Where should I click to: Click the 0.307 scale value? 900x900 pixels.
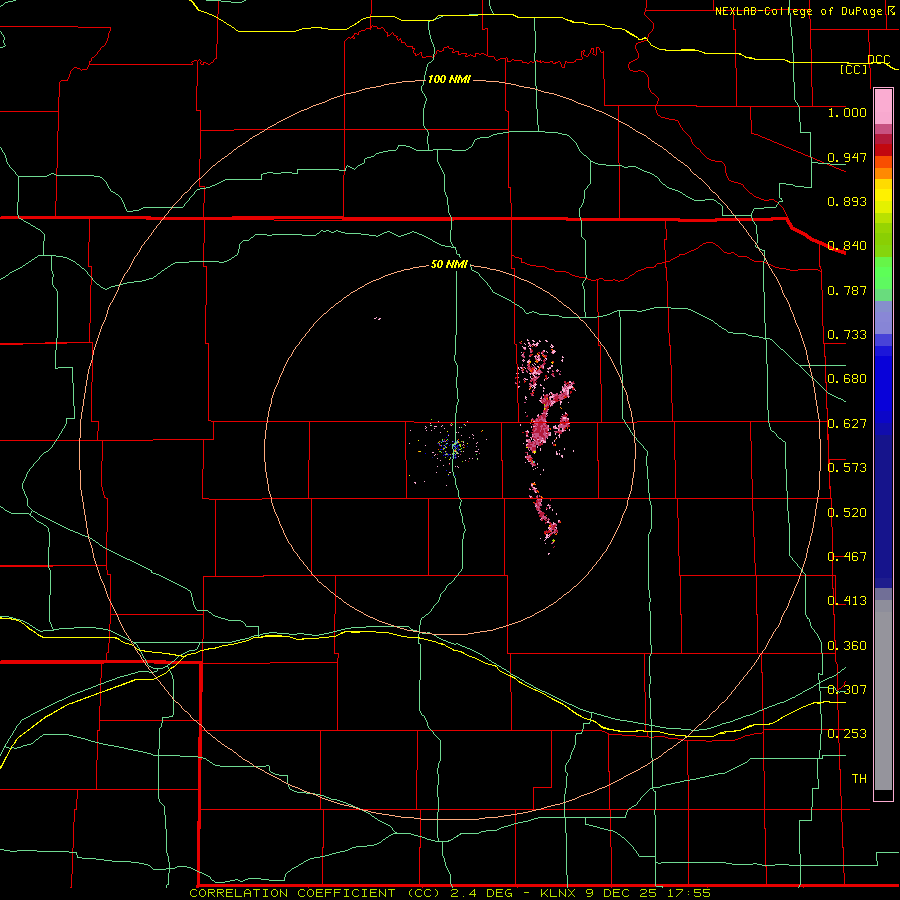point(847,690)
